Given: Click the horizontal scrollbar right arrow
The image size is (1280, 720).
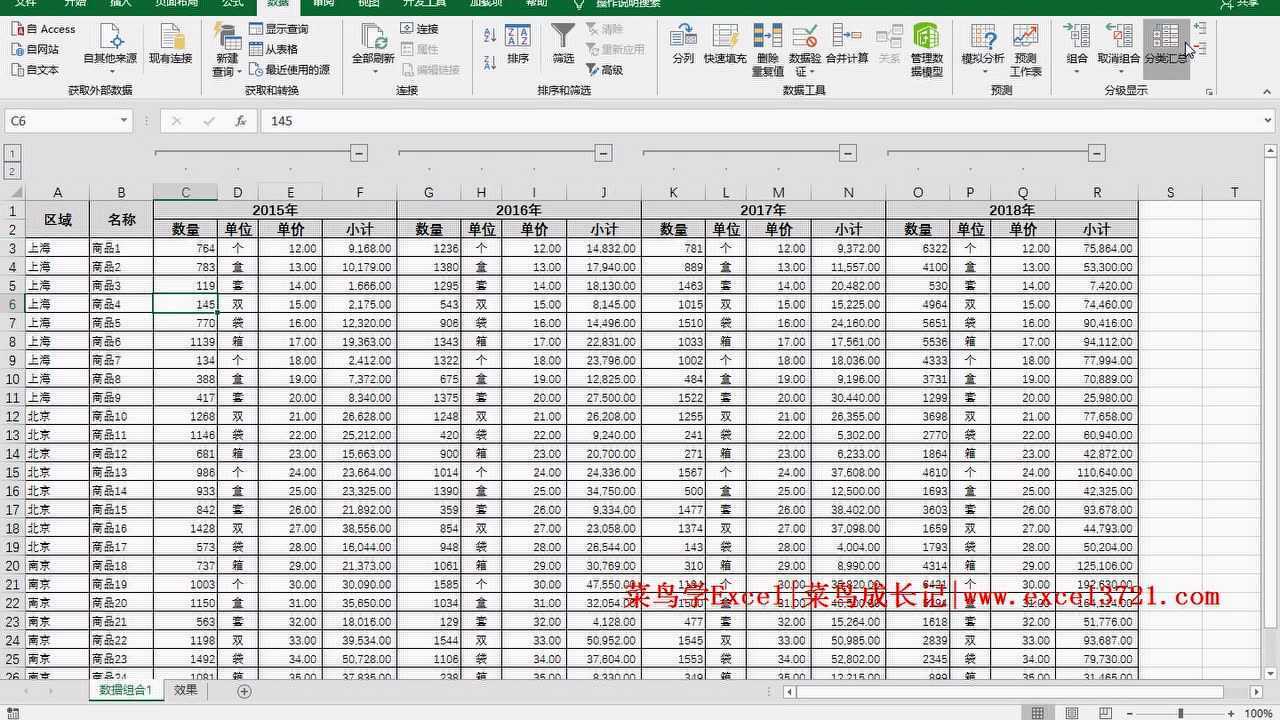Looking at the screenshot, I should [1256, 691].
